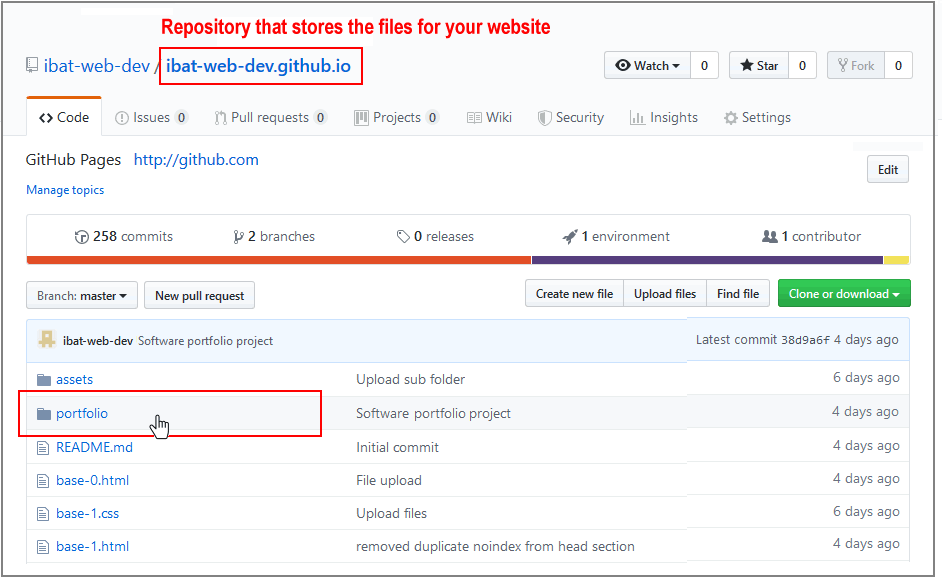942x580 pixels.
Task: Click the language color bar
Action: [468, 260]
